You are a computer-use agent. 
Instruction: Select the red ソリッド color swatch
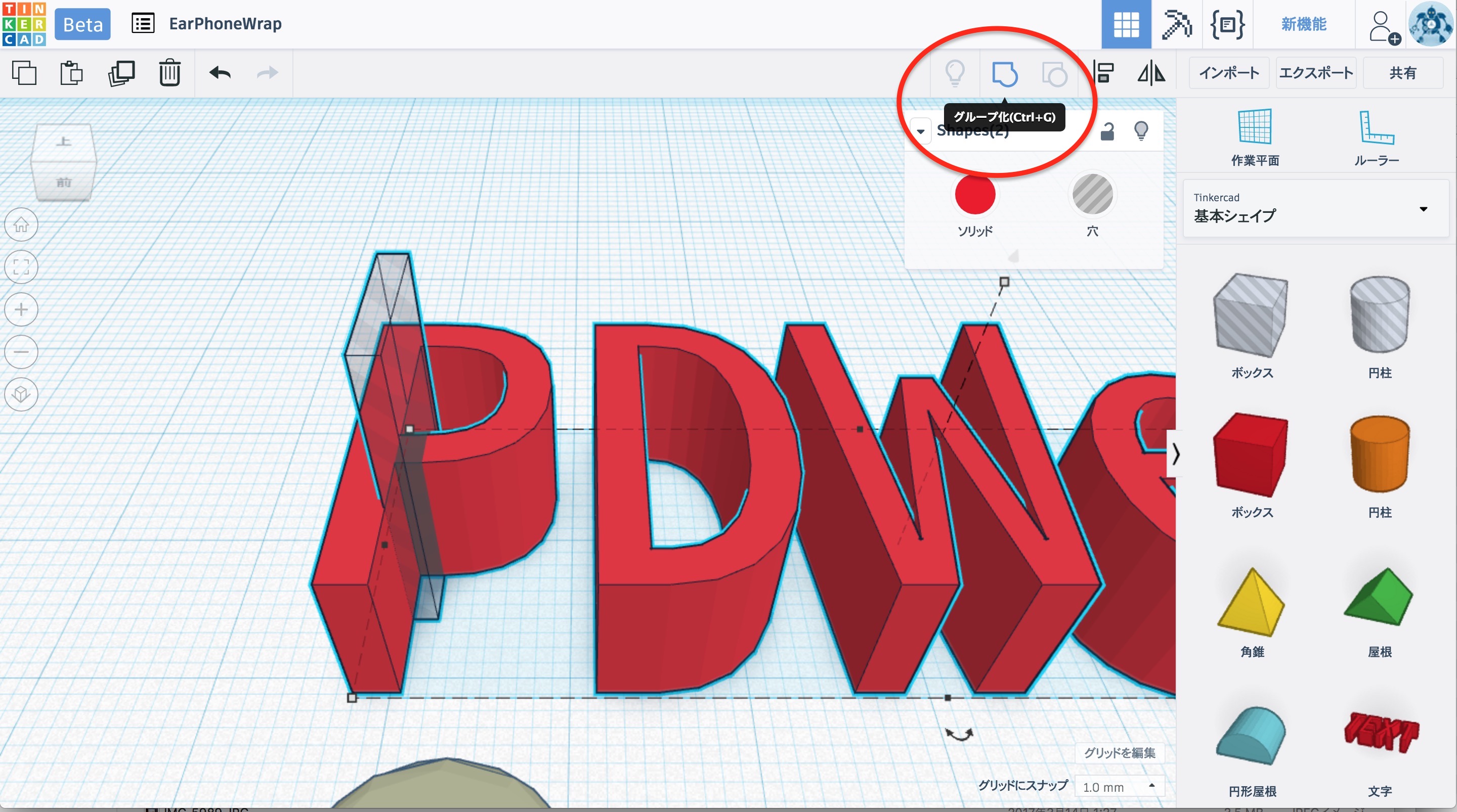point(974,195)
